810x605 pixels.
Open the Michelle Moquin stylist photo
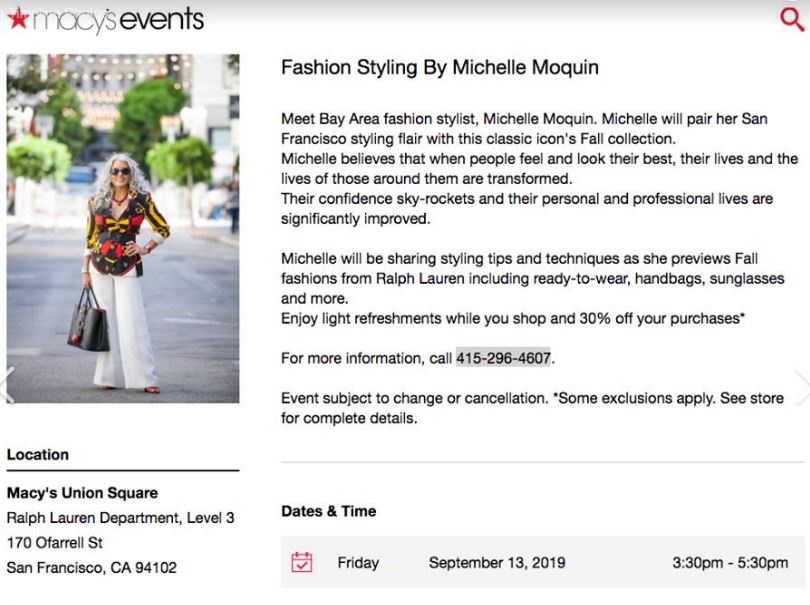click(123, 228)
